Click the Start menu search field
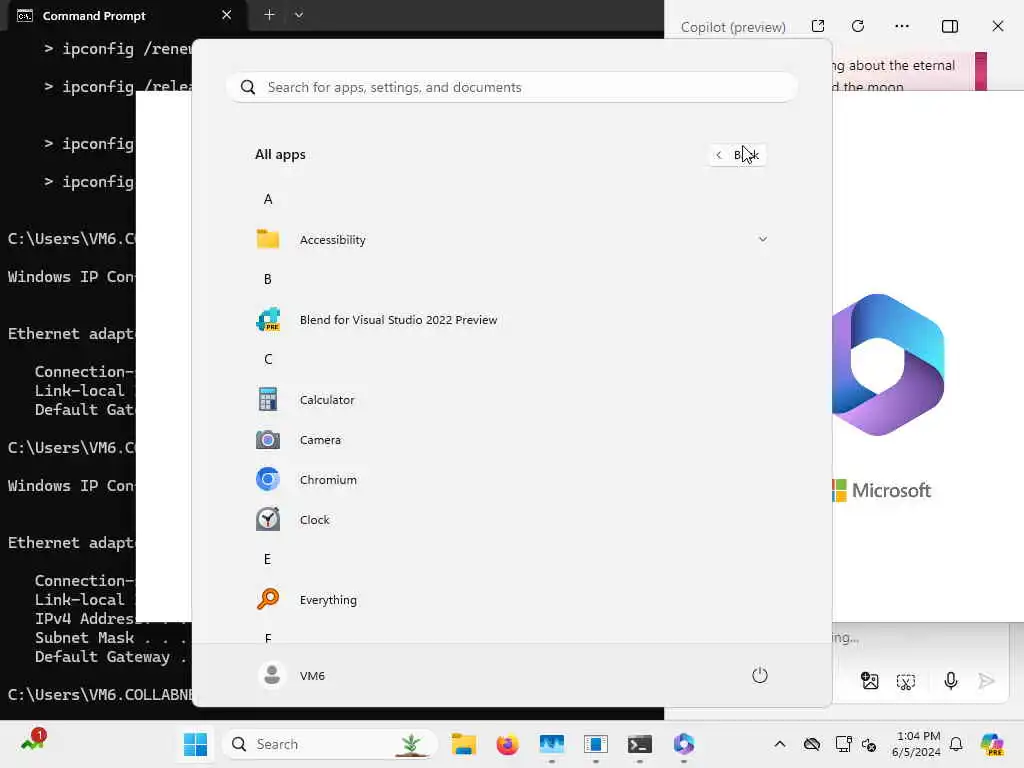The width and height of the screenshot is (1024, 768). click(511, 87)
